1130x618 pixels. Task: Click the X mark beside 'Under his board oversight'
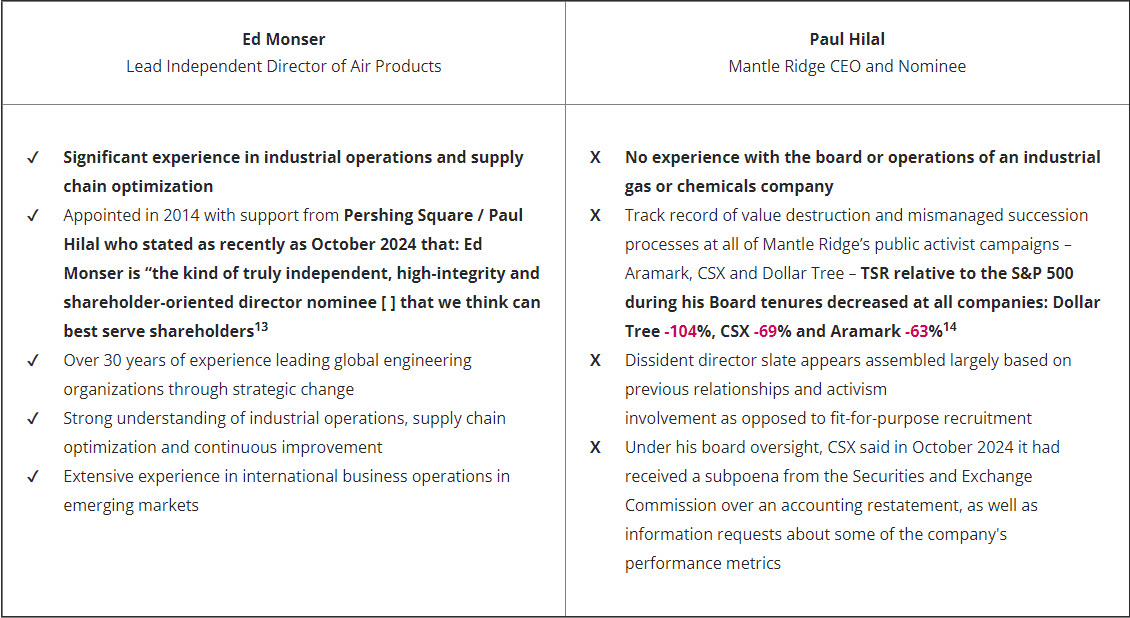595,447
